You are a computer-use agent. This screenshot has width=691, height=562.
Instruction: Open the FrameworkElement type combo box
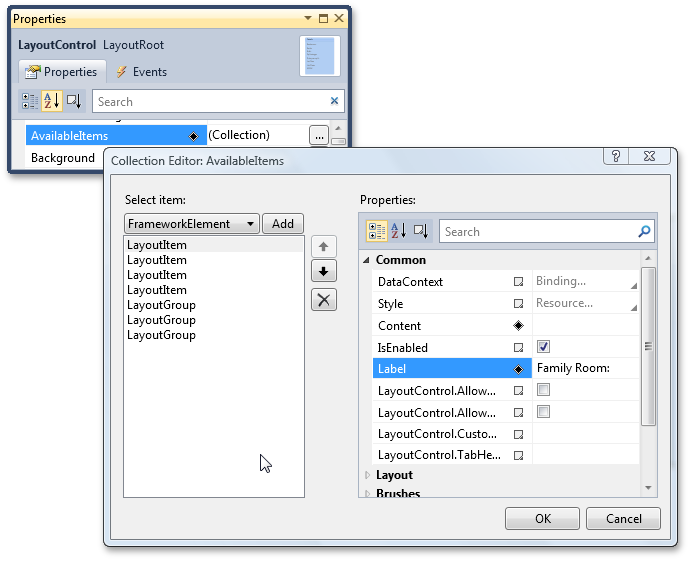click(192, 223)
